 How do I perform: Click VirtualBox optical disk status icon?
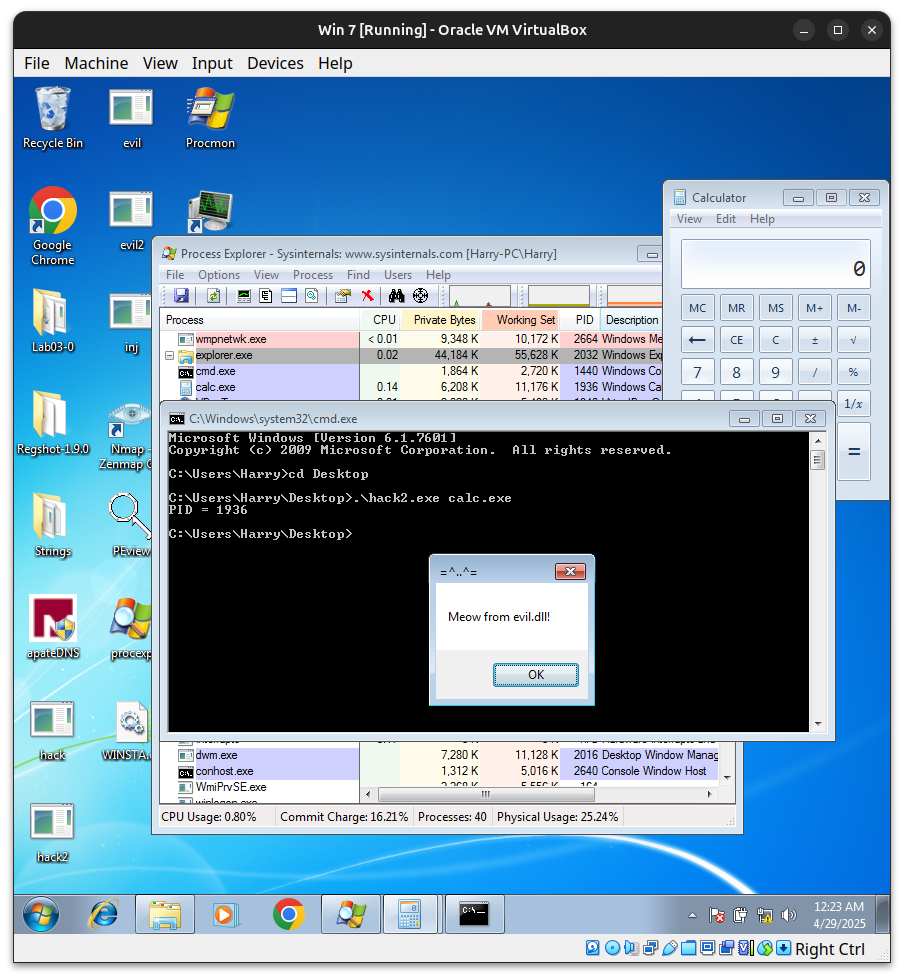point(613,948)
